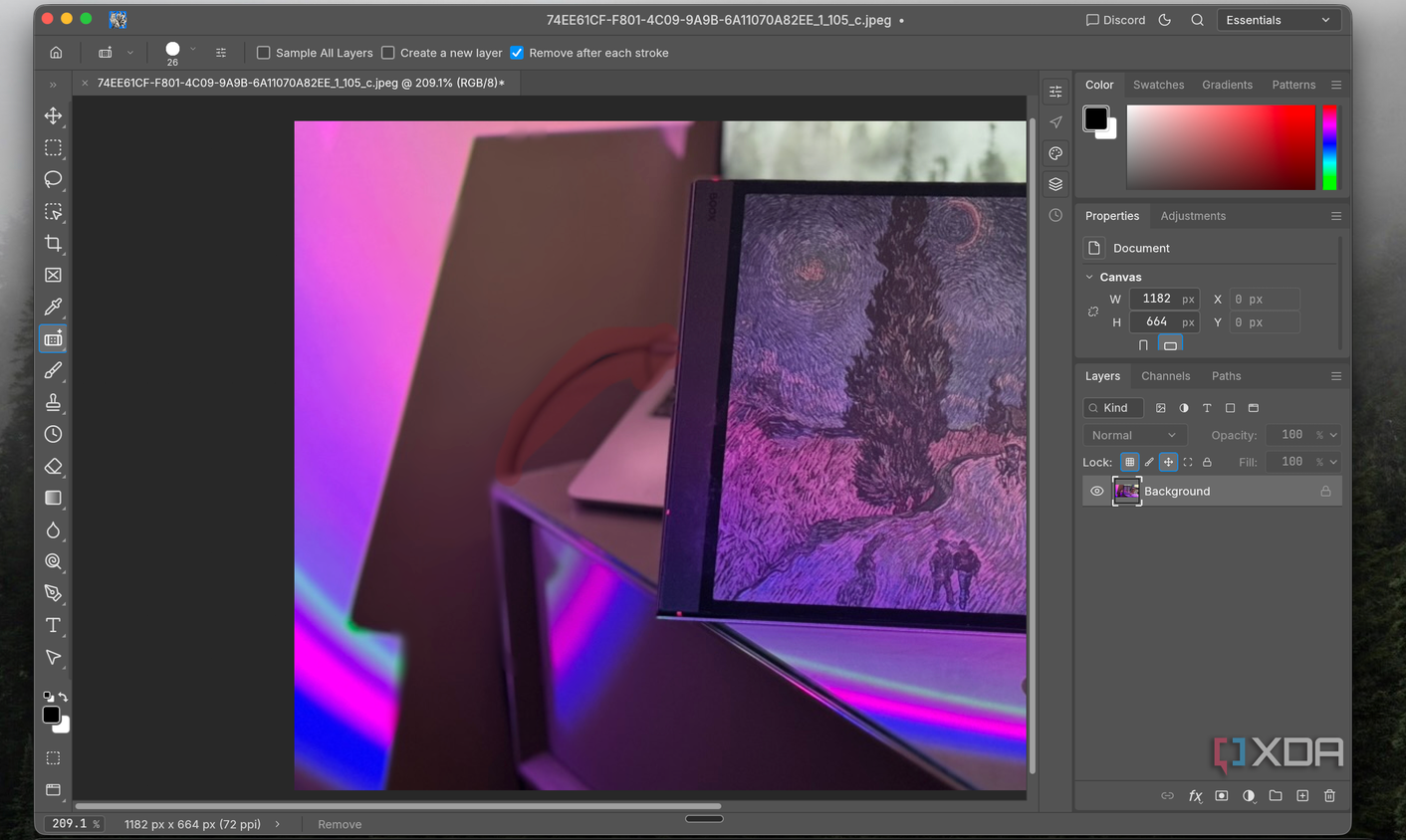Check the Create a new layer option
This screenshot has height=840, width=1406.
[388, 53]
